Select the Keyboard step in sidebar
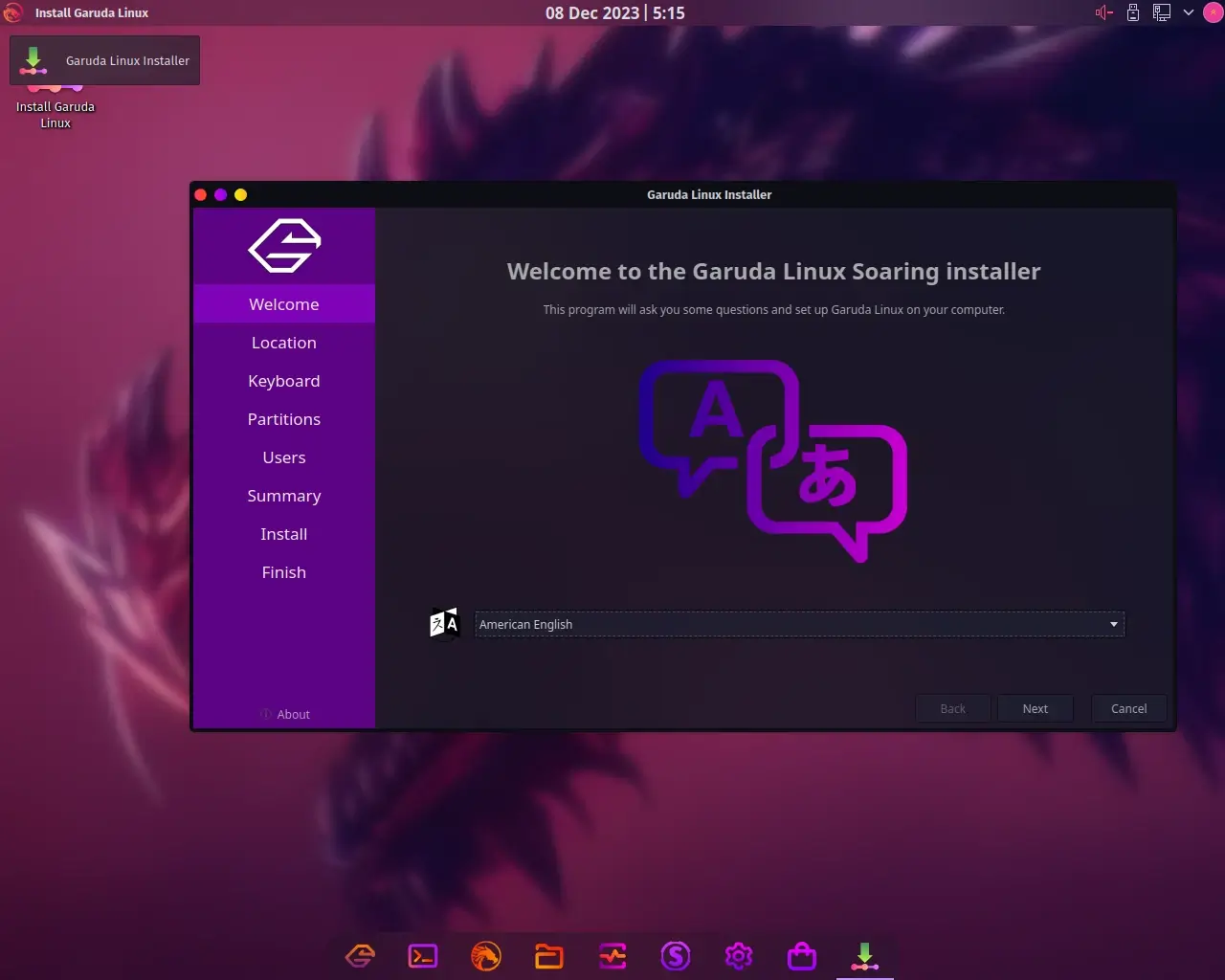This screenshot has width=1225, height=980. (284, 381)
